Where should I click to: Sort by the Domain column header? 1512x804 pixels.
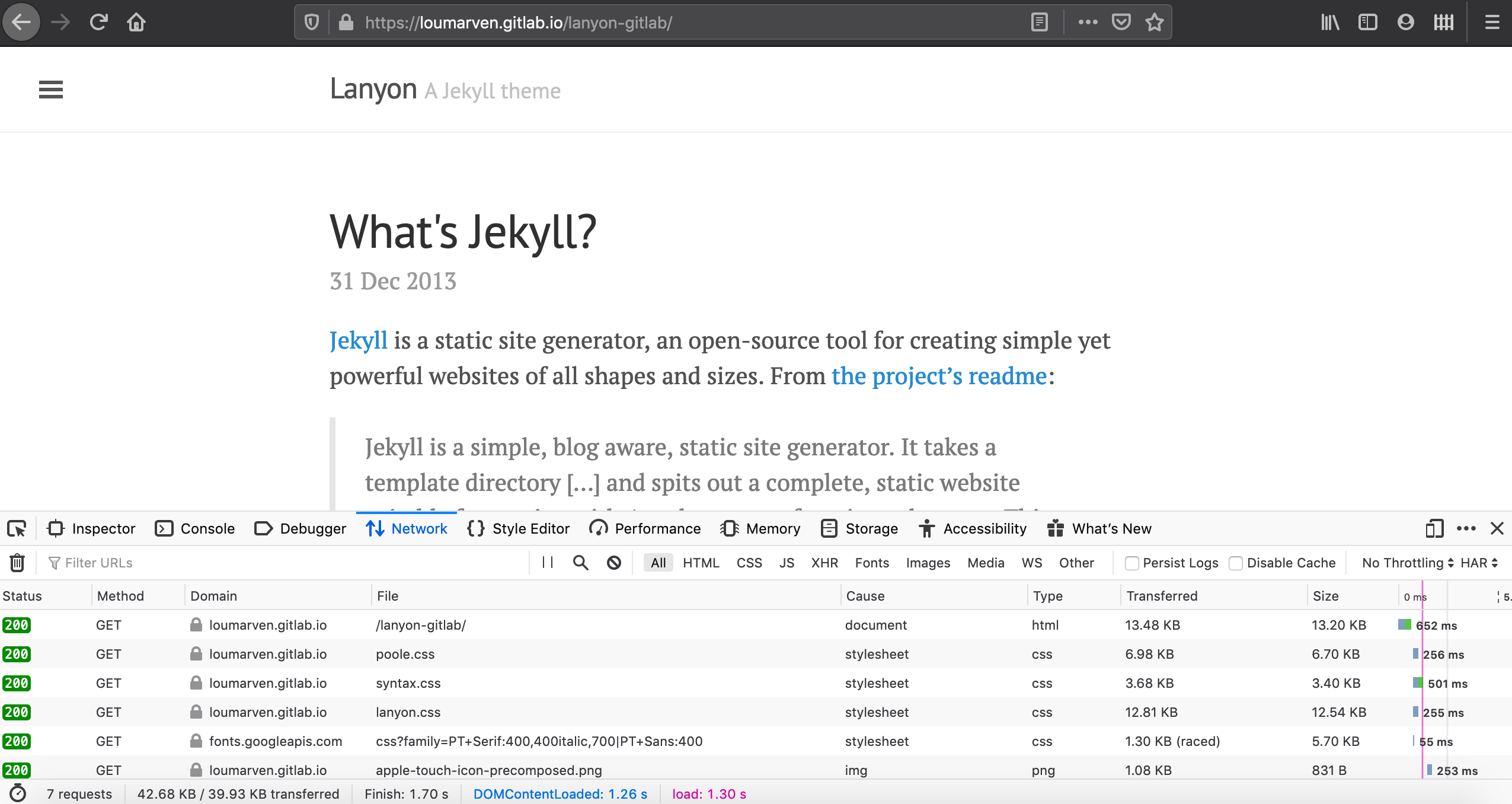(277, 596)
